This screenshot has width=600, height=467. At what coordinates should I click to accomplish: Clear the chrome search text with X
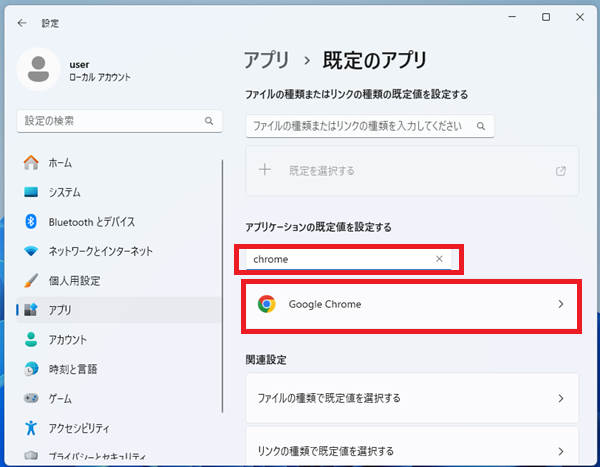[439, 259]
